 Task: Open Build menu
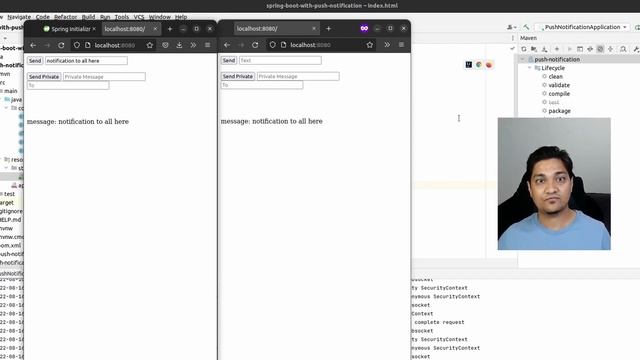(88, 17)
